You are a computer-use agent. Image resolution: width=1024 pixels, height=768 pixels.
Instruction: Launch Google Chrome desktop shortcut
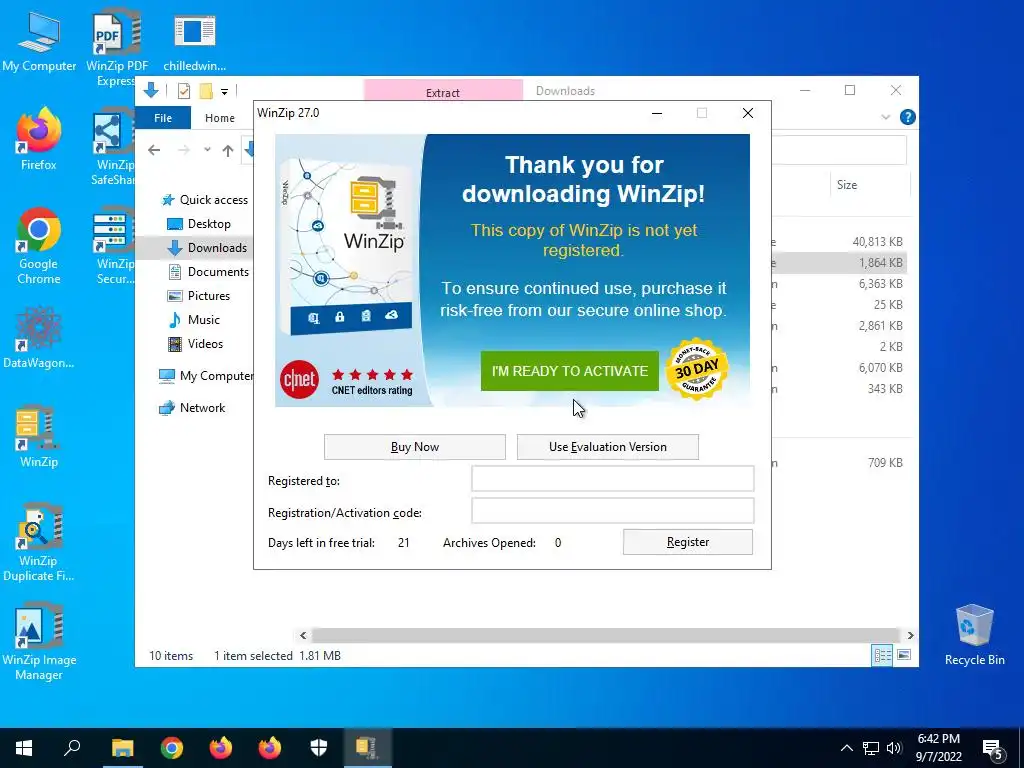point(39,247)
